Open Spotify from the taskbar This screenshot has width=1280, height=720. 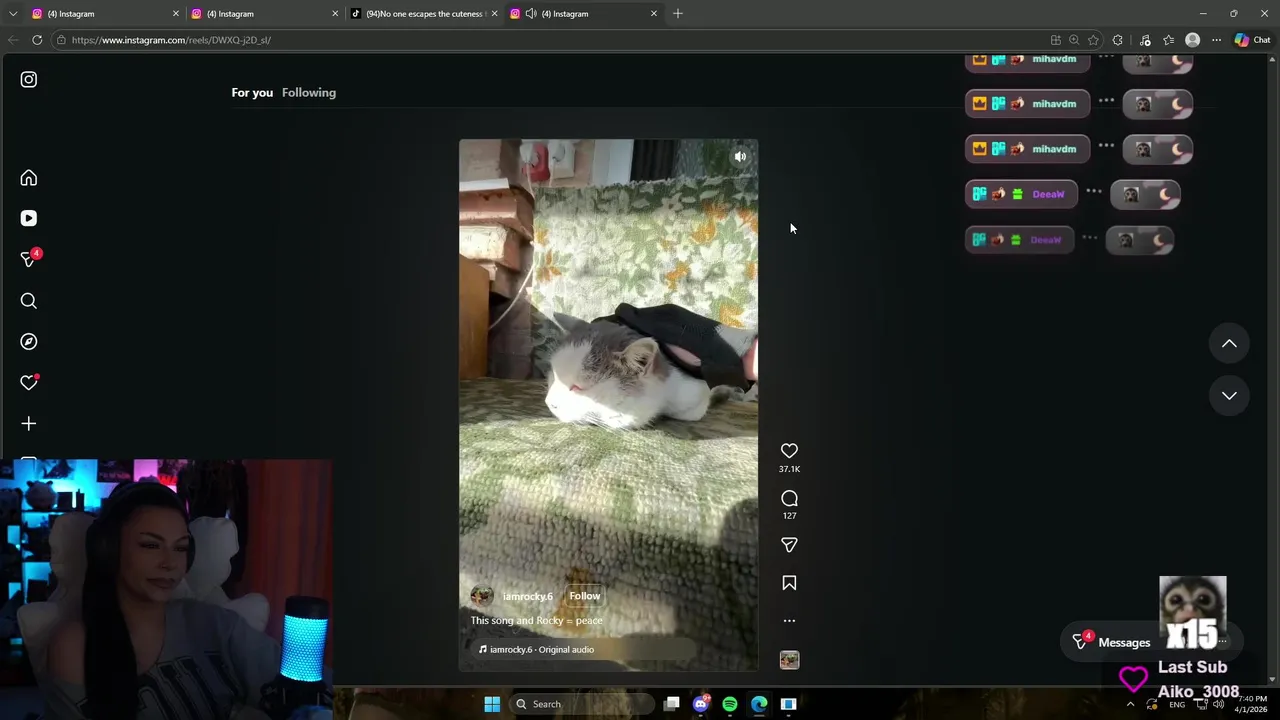[730, 704]
